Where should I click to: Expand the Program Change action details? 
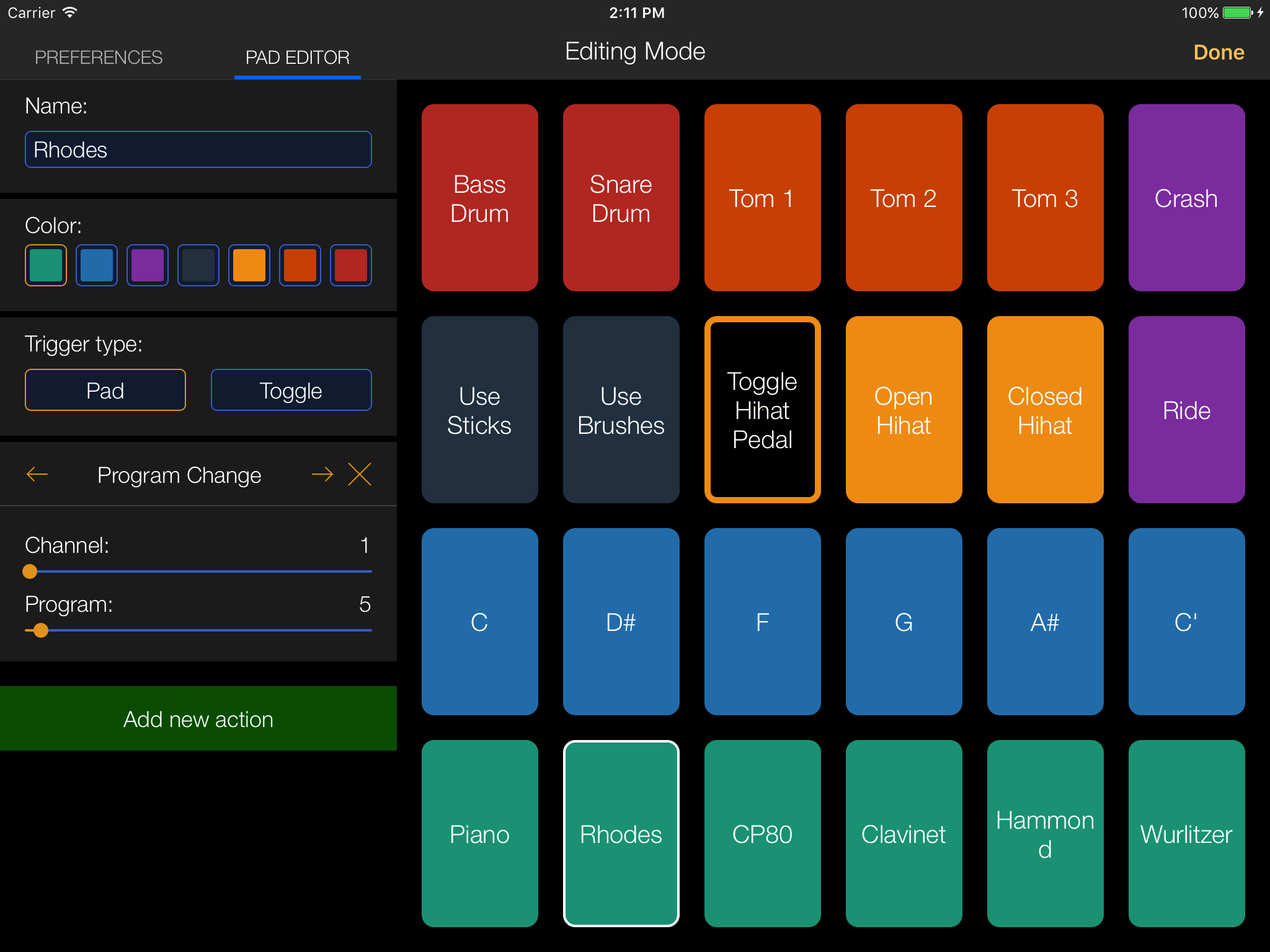point(179,474)
